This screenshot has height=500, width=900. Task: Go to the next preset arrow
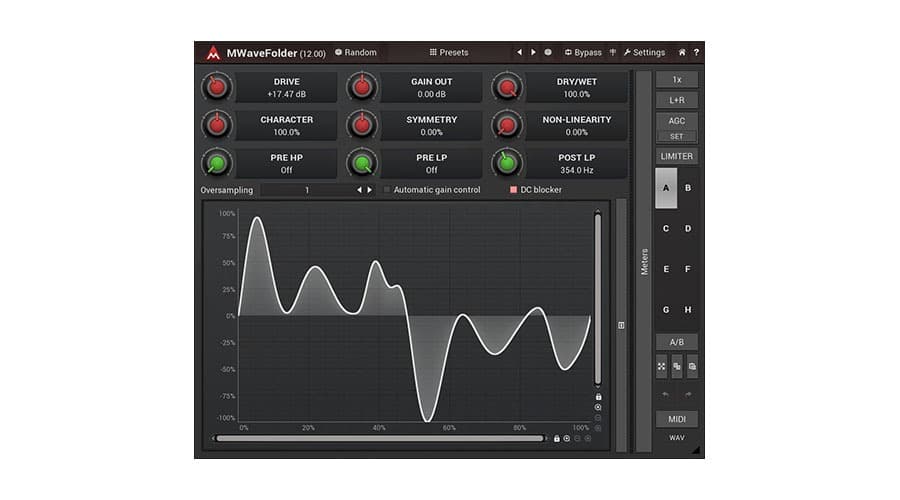pos(533,52)
